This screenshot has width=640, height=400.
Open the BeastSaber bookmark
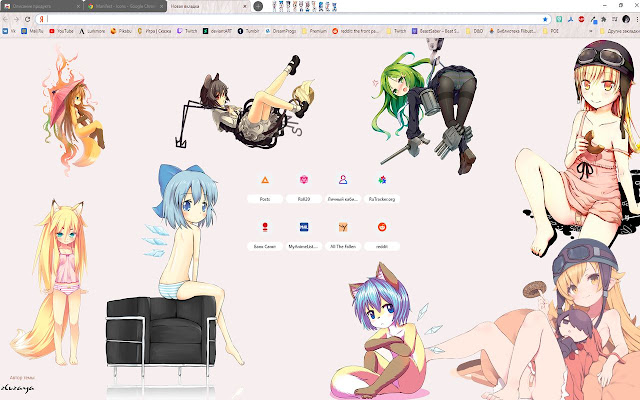pos(436,31)
